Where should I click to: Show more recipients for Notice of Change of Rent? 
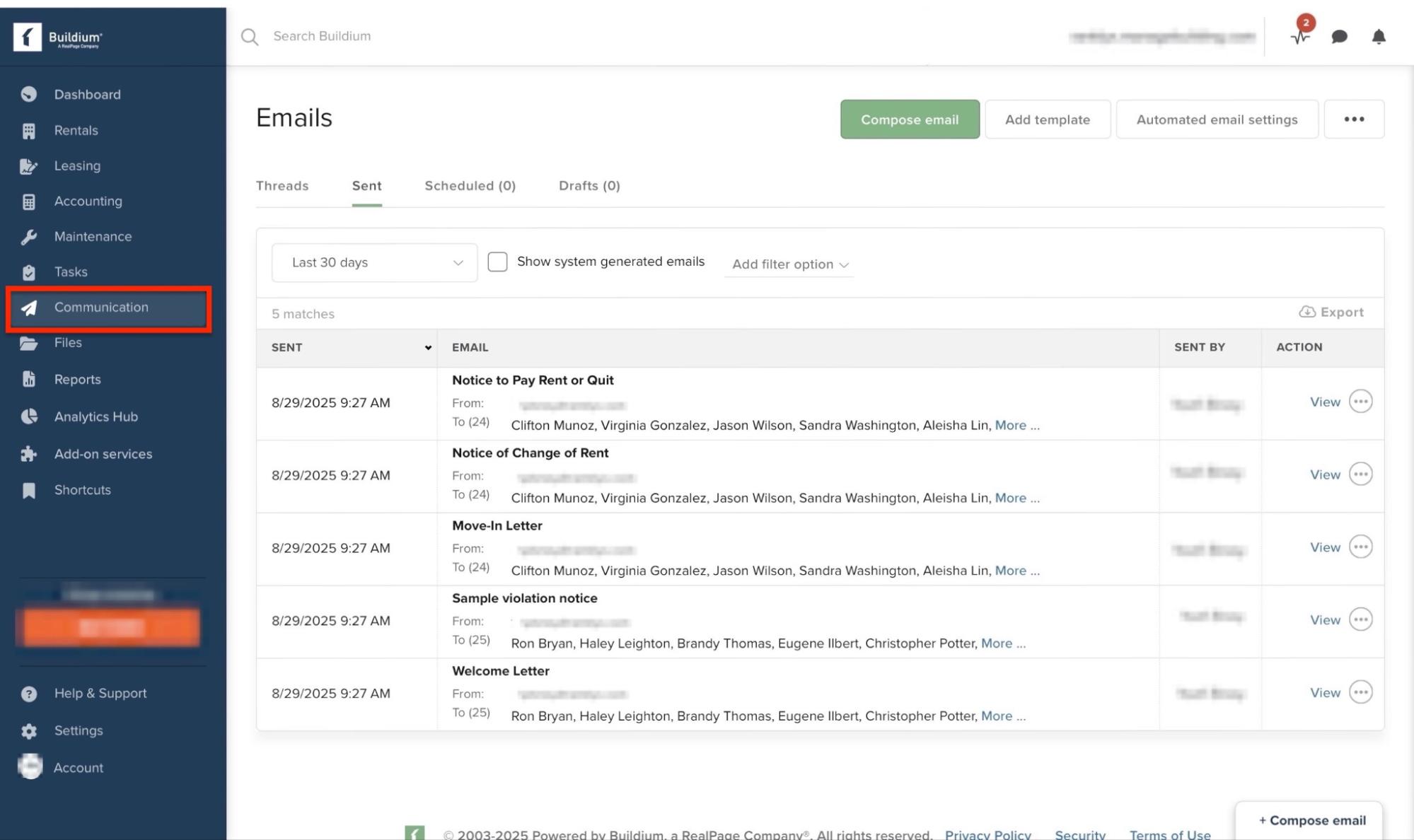(1010, 498)
